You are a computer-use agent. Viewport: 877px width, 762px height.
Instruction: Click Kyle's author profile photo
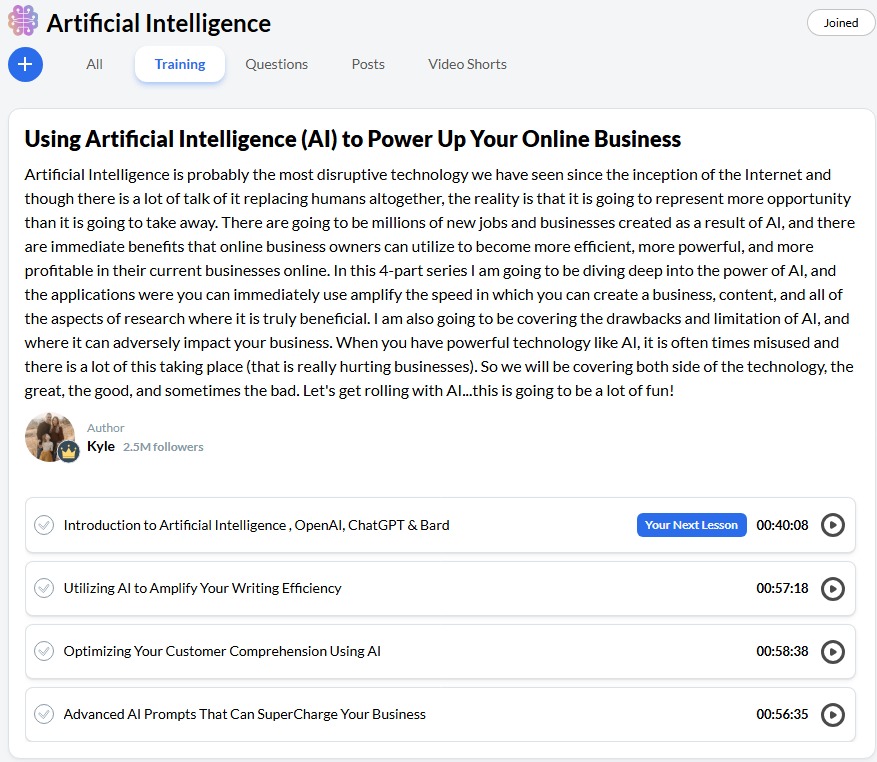pos(47,435)
